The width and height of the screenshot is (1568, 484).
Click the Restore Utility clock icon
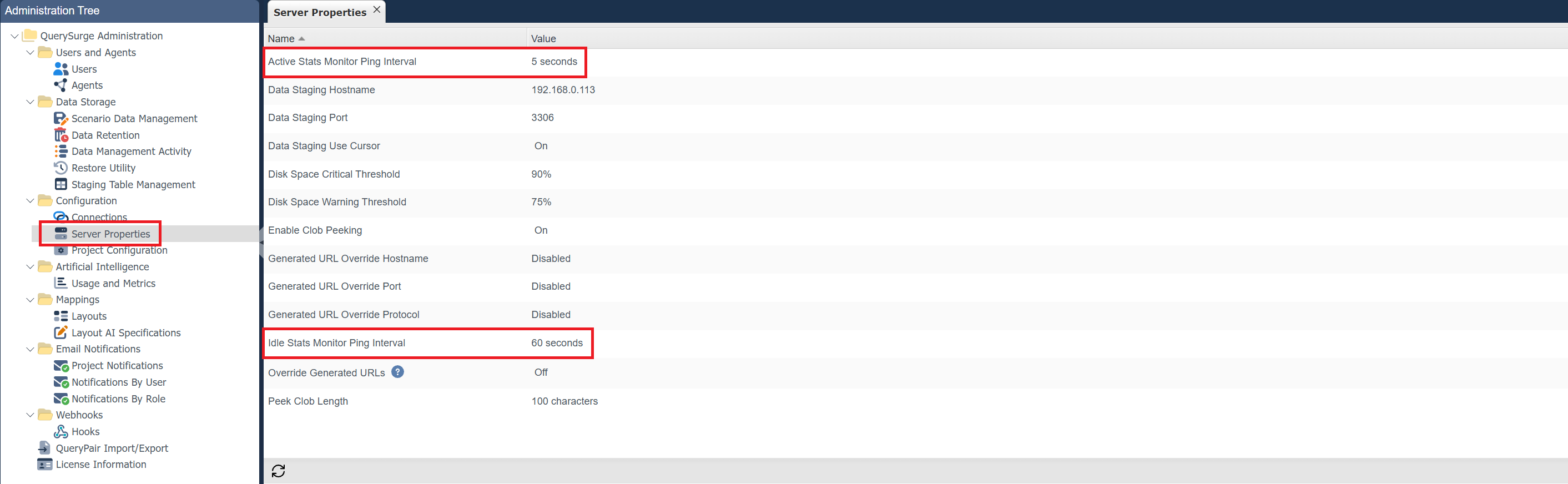61,168
